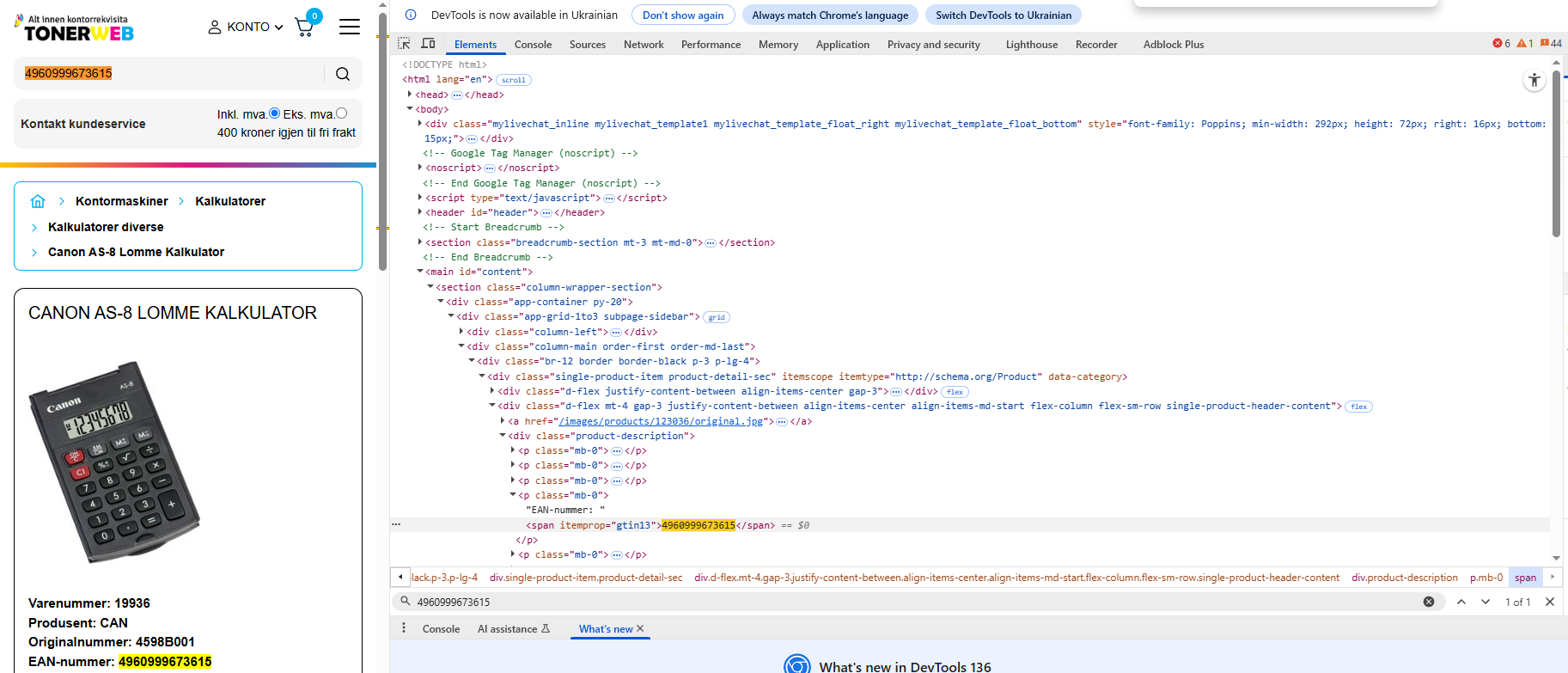Collapse the column-wrapper-section node
The width and height of the screenshot is (1568, 673).
click(x=430, y=287)
